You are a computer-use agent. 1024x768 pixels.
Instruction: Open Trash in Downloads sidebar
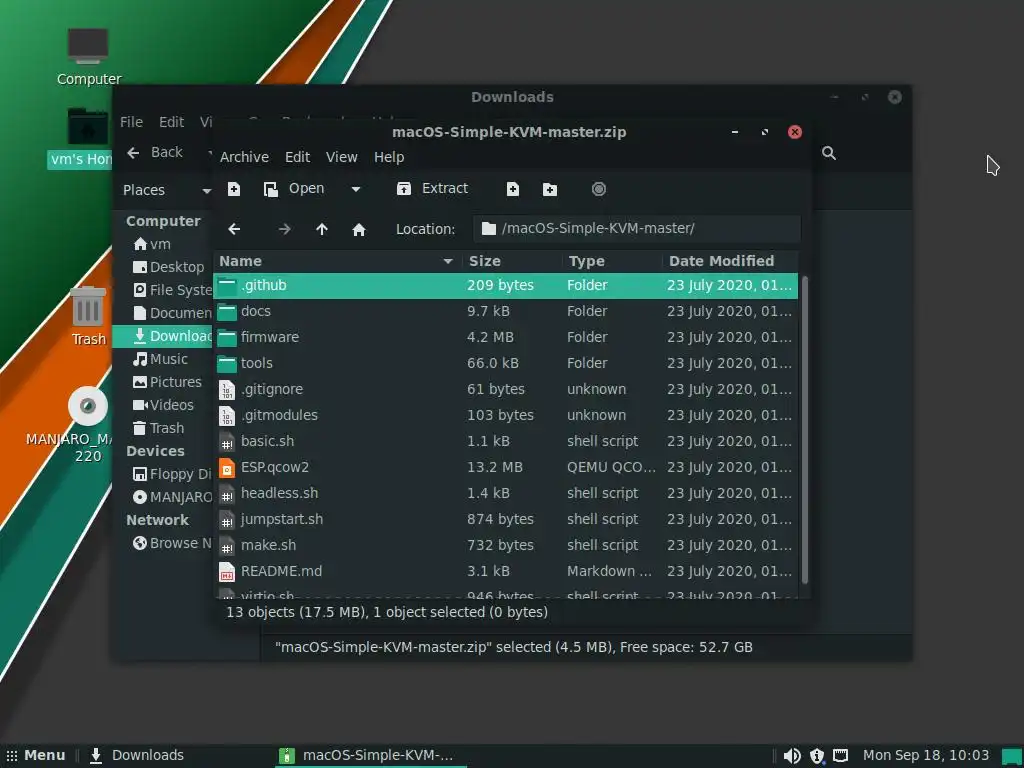click(x=158, y=428)
